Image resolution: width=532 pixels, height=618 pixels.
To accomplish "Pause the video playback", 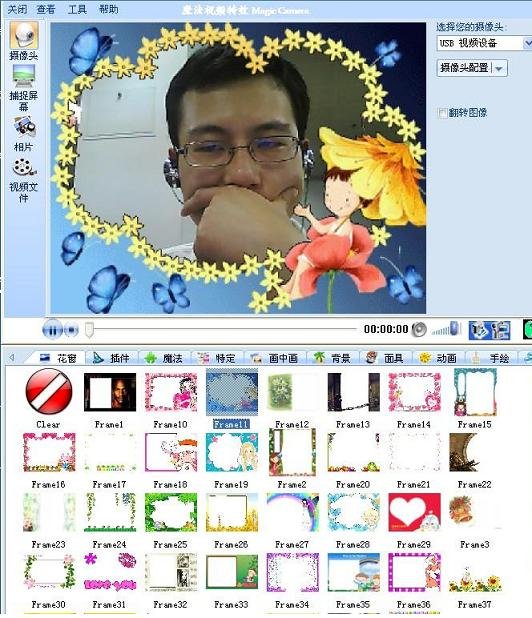I will 52,329.
